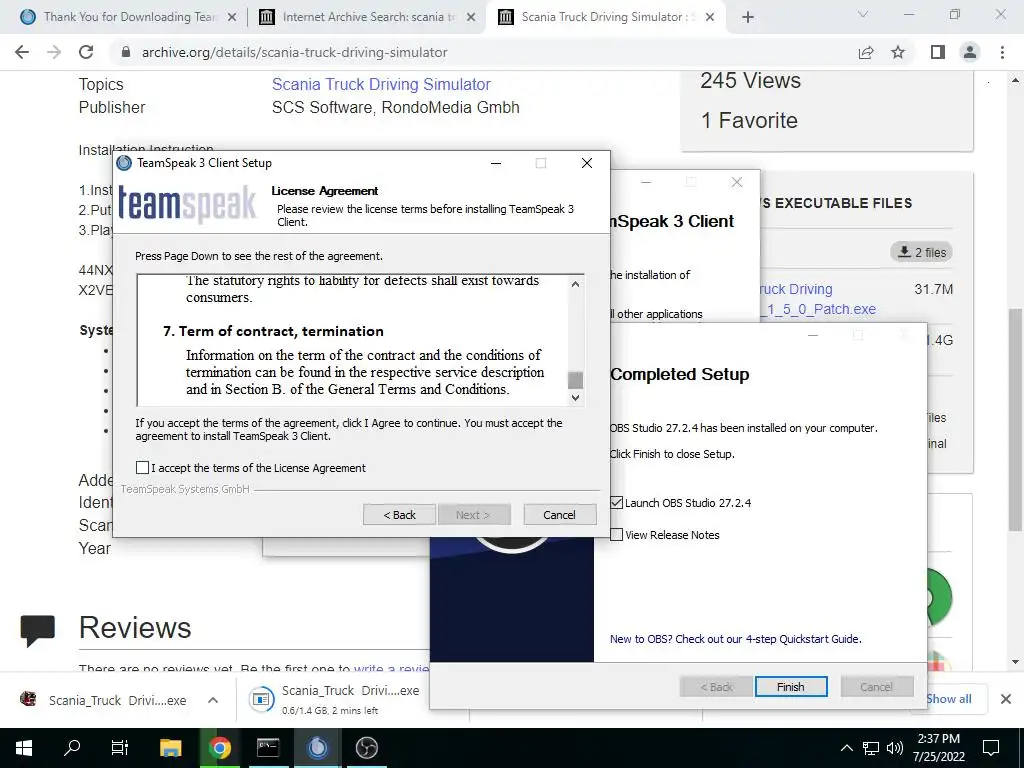
Task: Click the network tray icon
Action: click(x=871, y=748)
